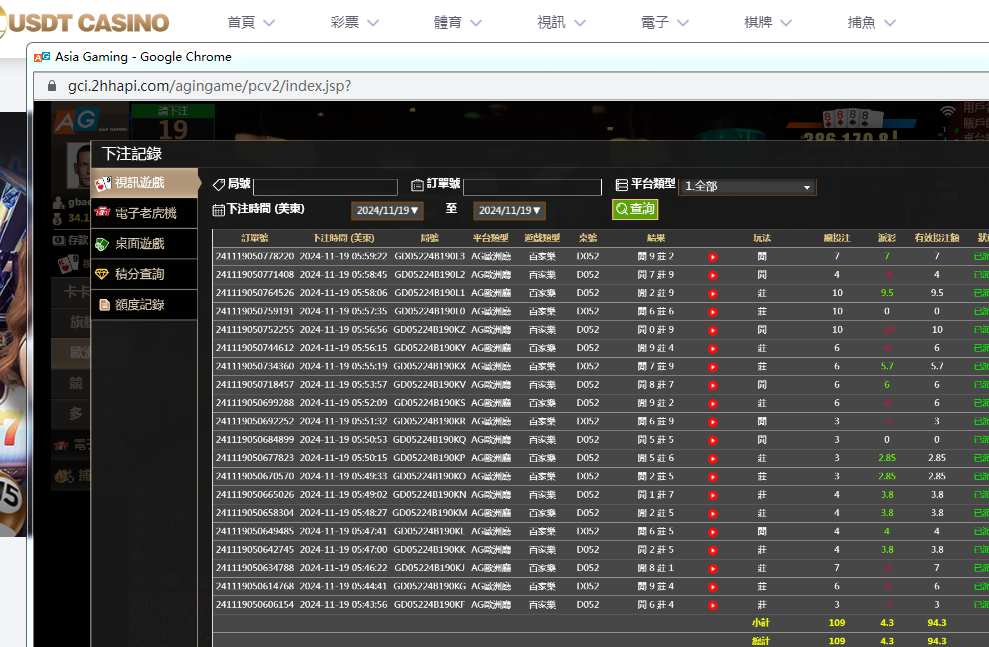Open the 平台類型 dropdown showing 1.全部
Screen dimensions: 989x647
747,186
